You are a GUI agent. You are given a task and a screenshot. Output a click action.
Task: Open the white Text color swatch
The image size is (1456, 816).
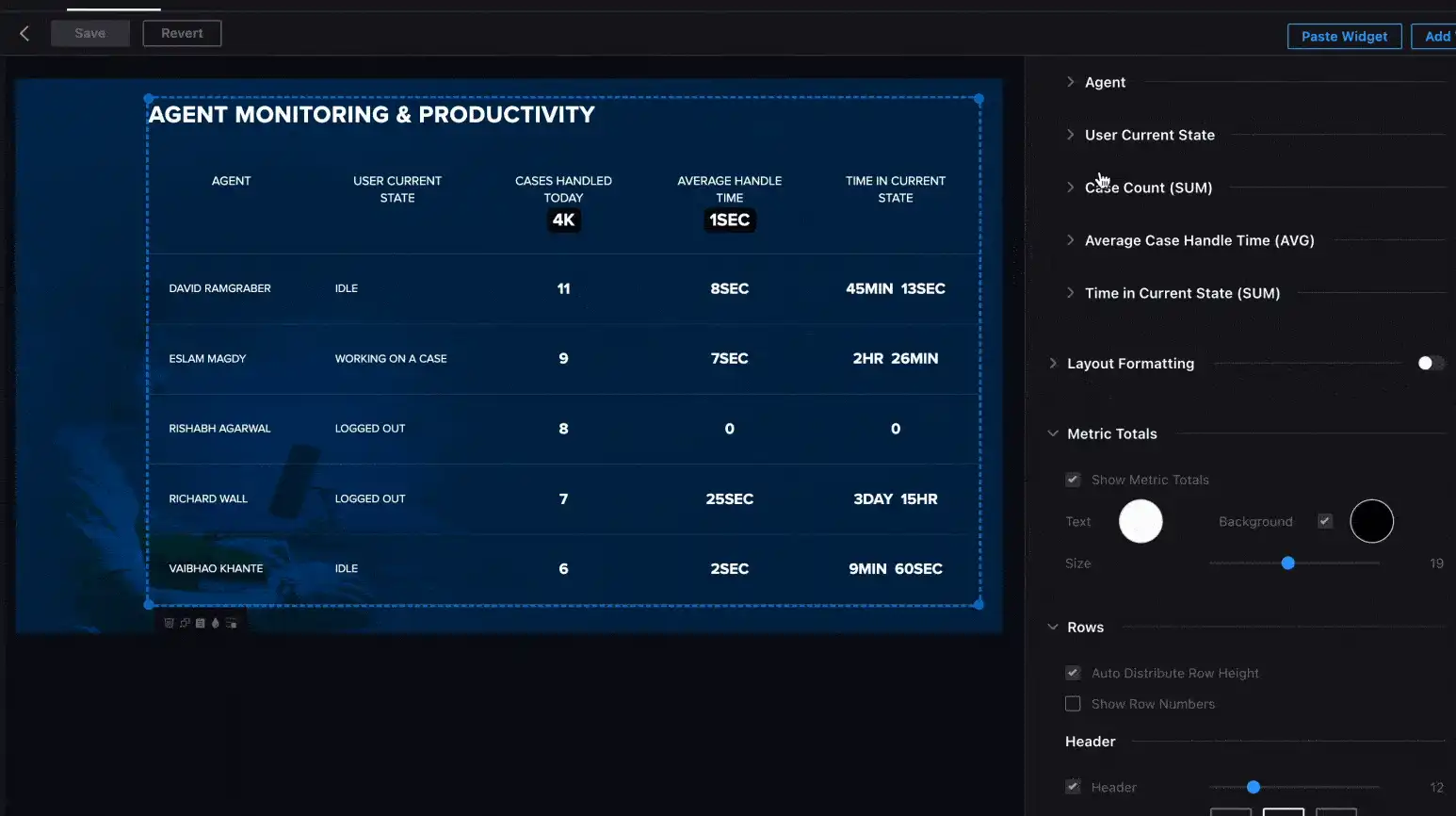click(x=1141, y=521)
